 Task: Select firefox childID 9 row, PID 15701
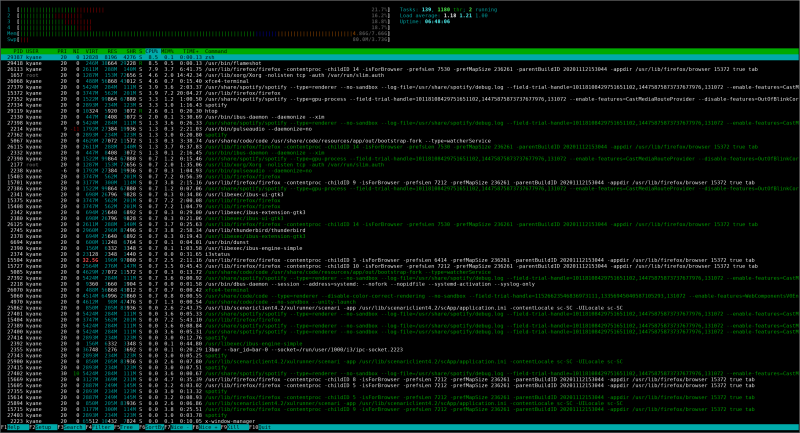(400, 183)
